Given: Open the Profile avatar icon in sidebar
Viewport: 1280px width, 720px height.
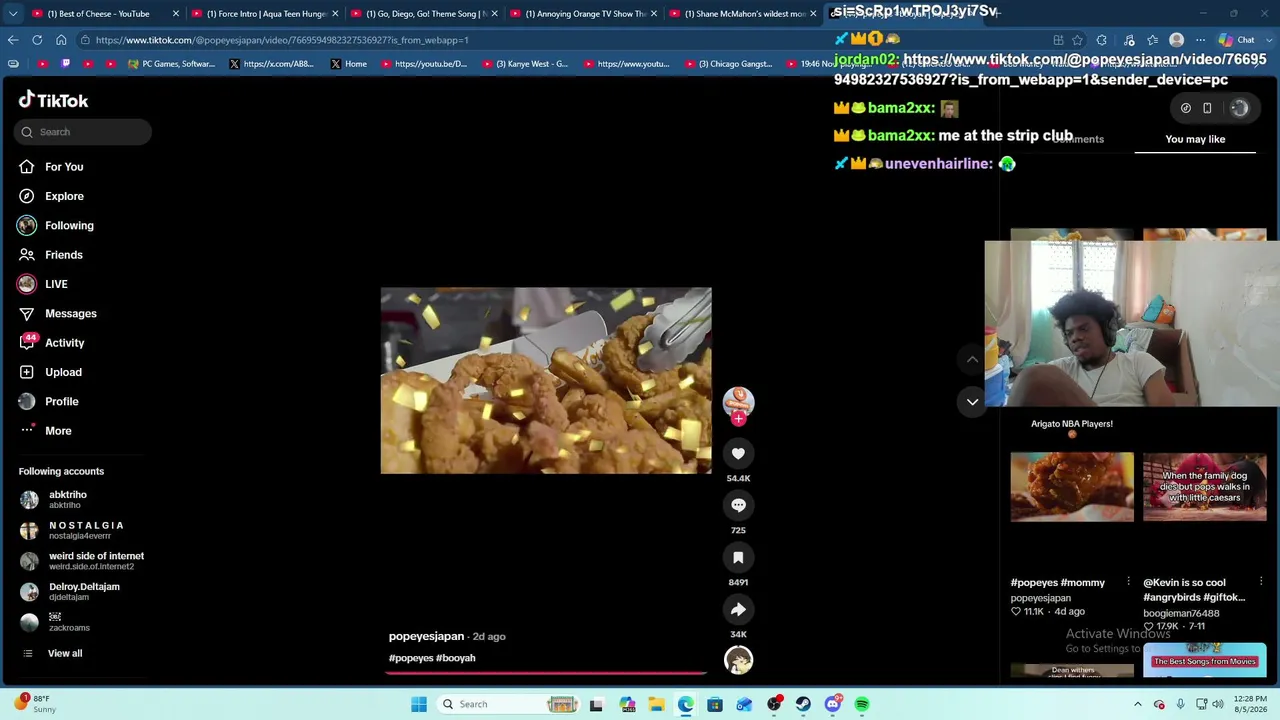Looking at the screenshot, I should click(x=27, y=401).
